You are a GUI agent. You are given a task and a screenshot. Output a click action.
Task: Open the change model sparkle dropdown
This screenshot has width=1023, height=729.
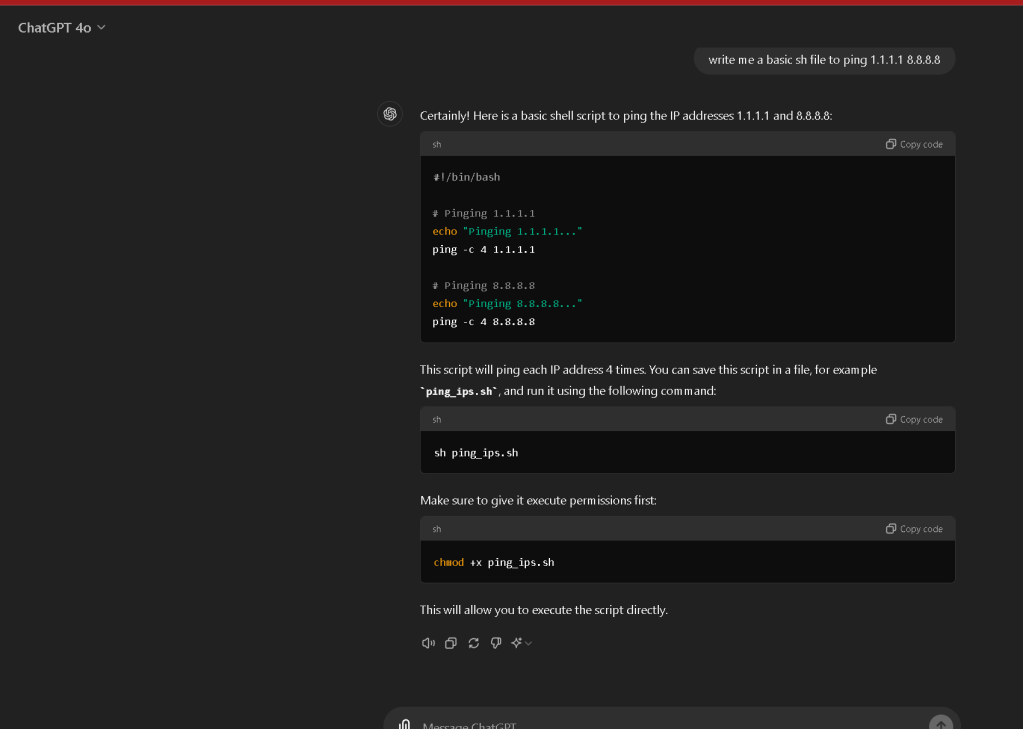click(x=521, y=643)
